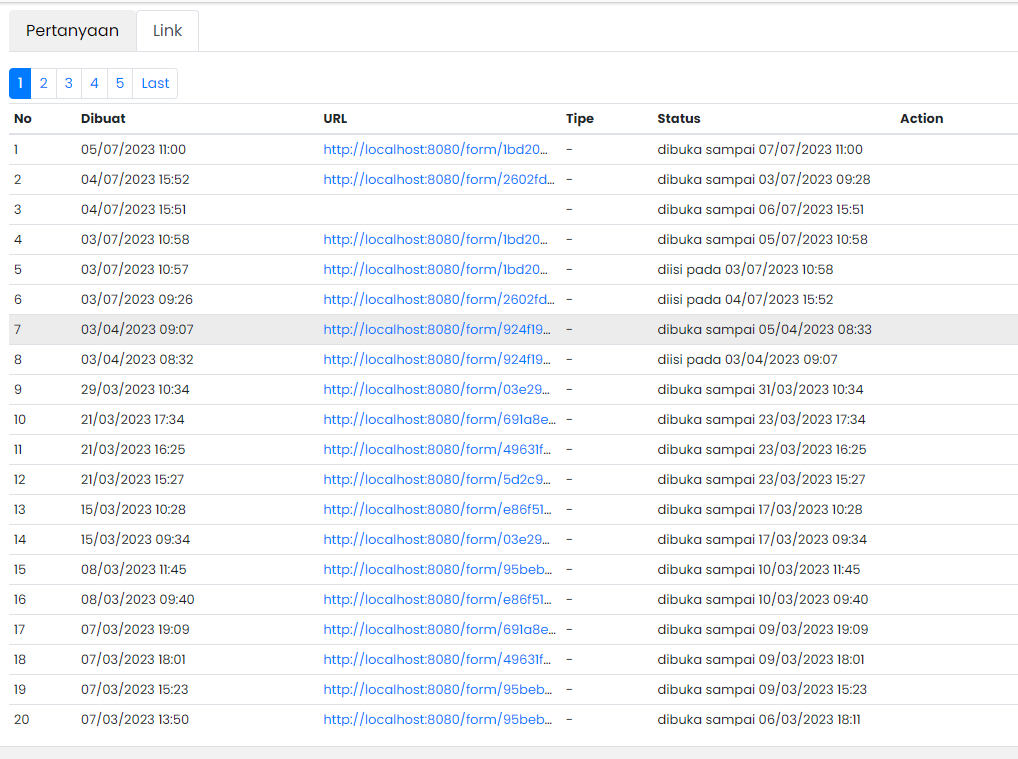Open the 49631f form link in row 11
1018x759 pixels.
(x=439, y=449)
